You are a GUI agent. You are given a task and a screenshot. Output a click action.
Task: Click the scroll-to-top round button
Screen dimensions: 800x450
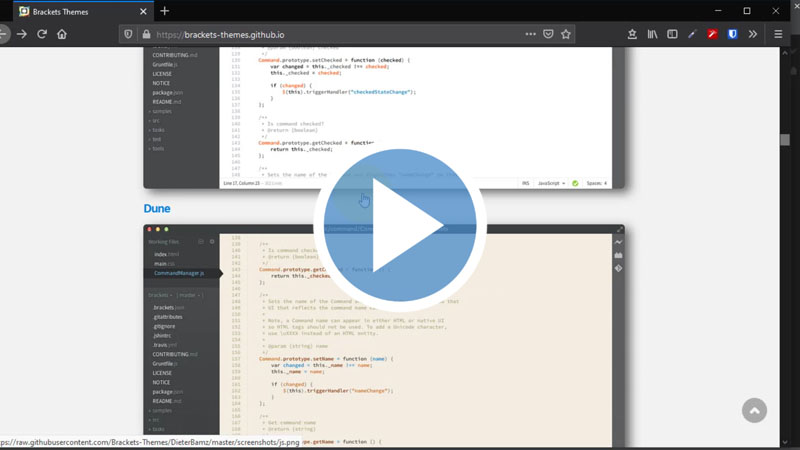point(755,411)
